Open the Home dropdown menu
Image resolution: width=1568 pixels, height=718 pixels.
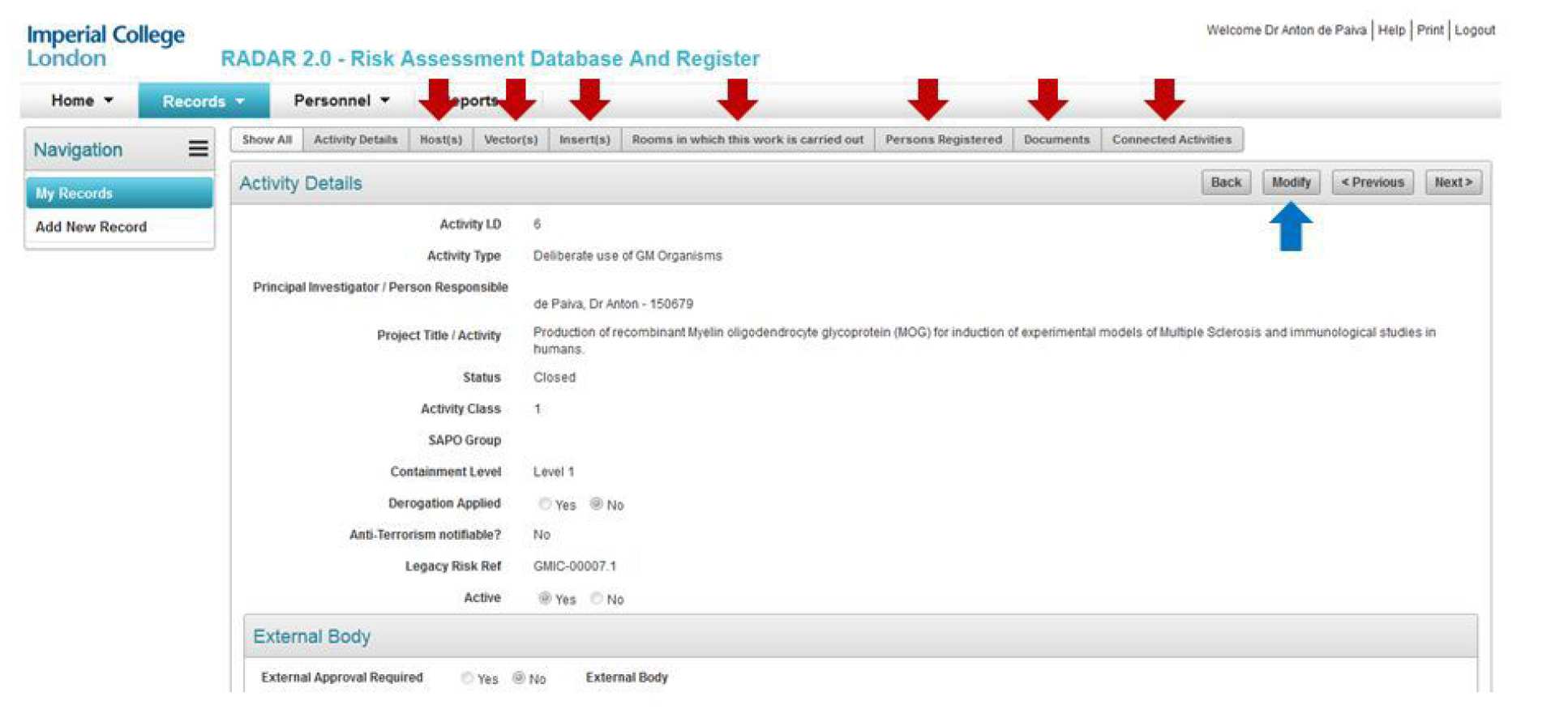tap(81, 100)
